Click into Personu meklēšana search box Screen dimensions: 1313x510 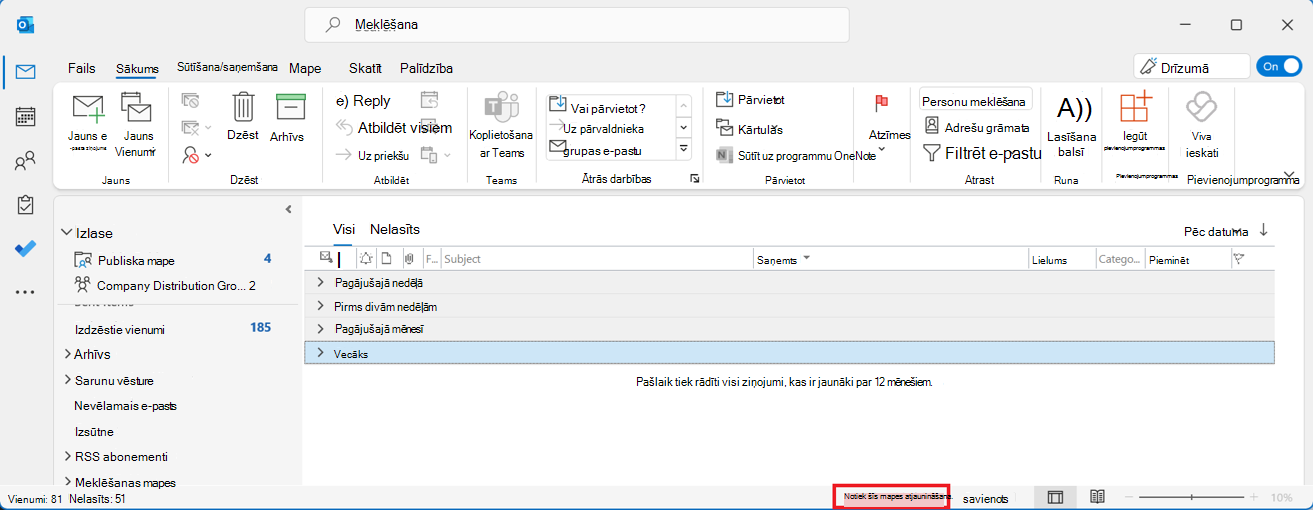975,101
